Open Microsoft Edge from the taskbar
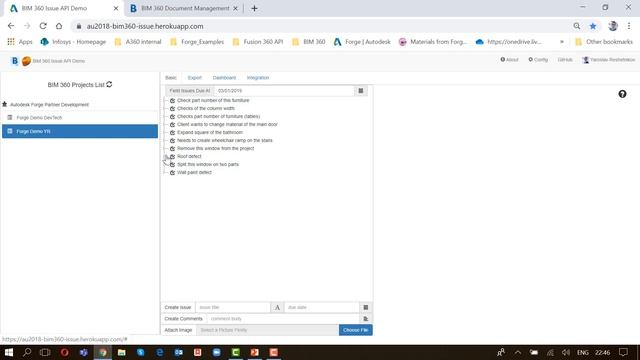Image resolution: width=640 pixels, height=360 pixels. pos(160,352)
